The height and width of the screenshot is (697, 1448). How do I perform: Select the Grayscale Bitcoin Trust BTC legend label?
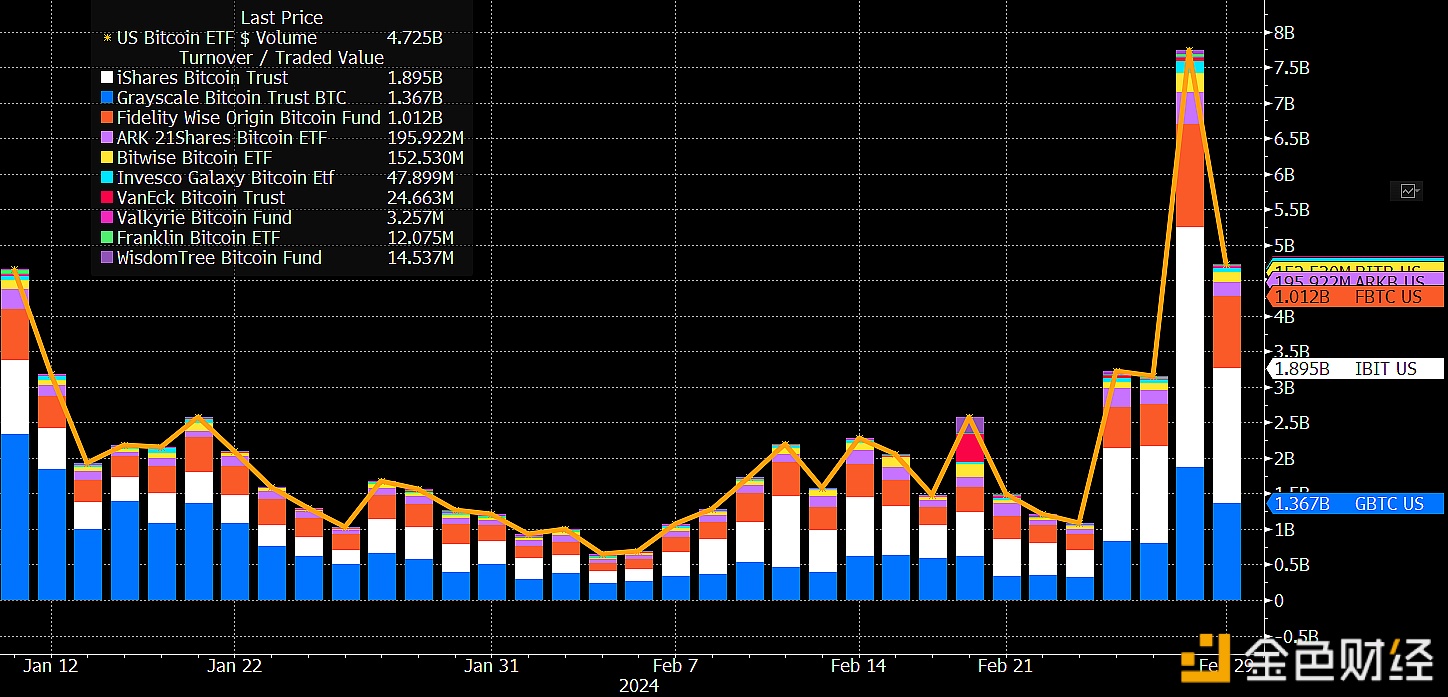pyautogui.click(x=232, y=98)
